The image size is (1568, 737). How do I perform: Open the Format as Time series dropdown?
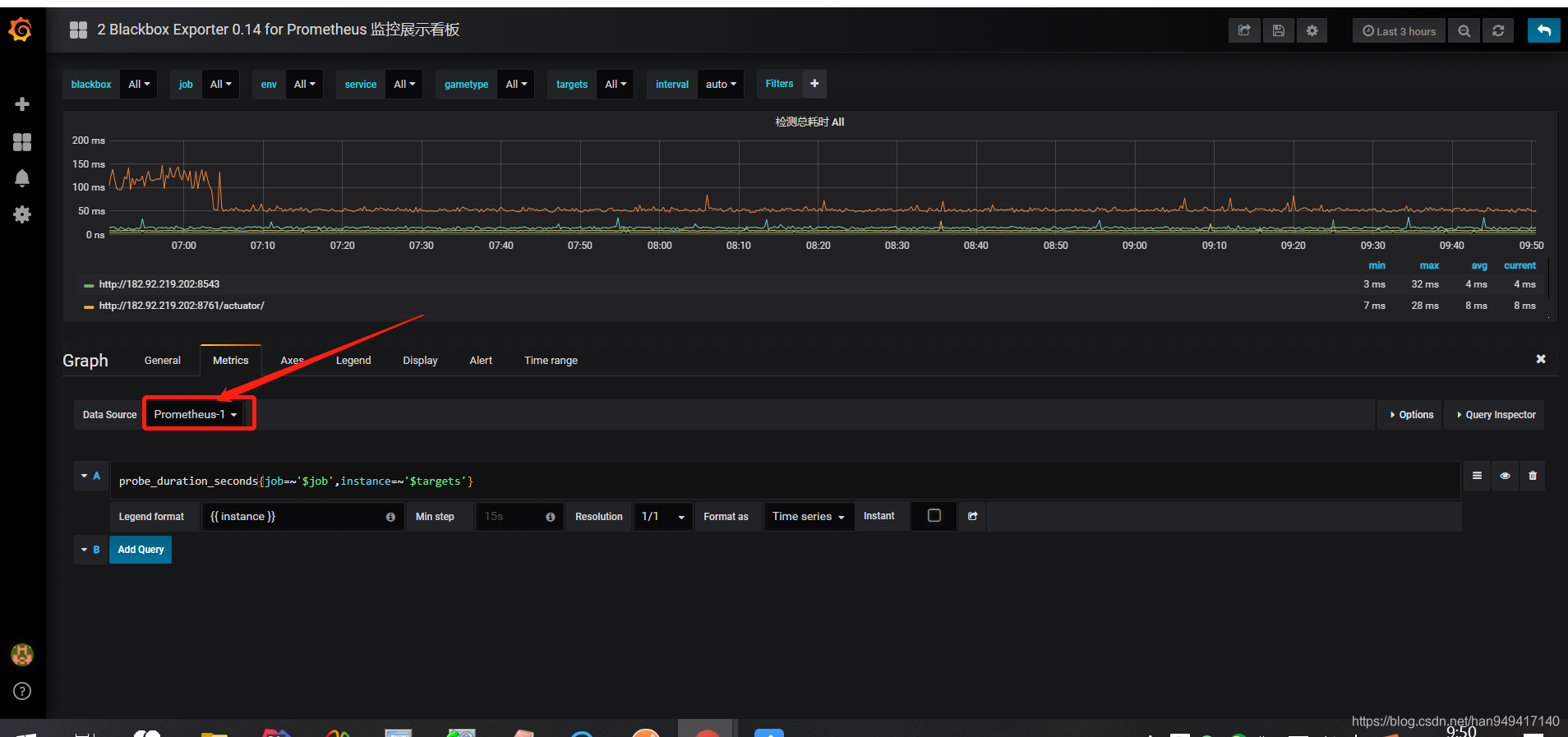point(809,517)
